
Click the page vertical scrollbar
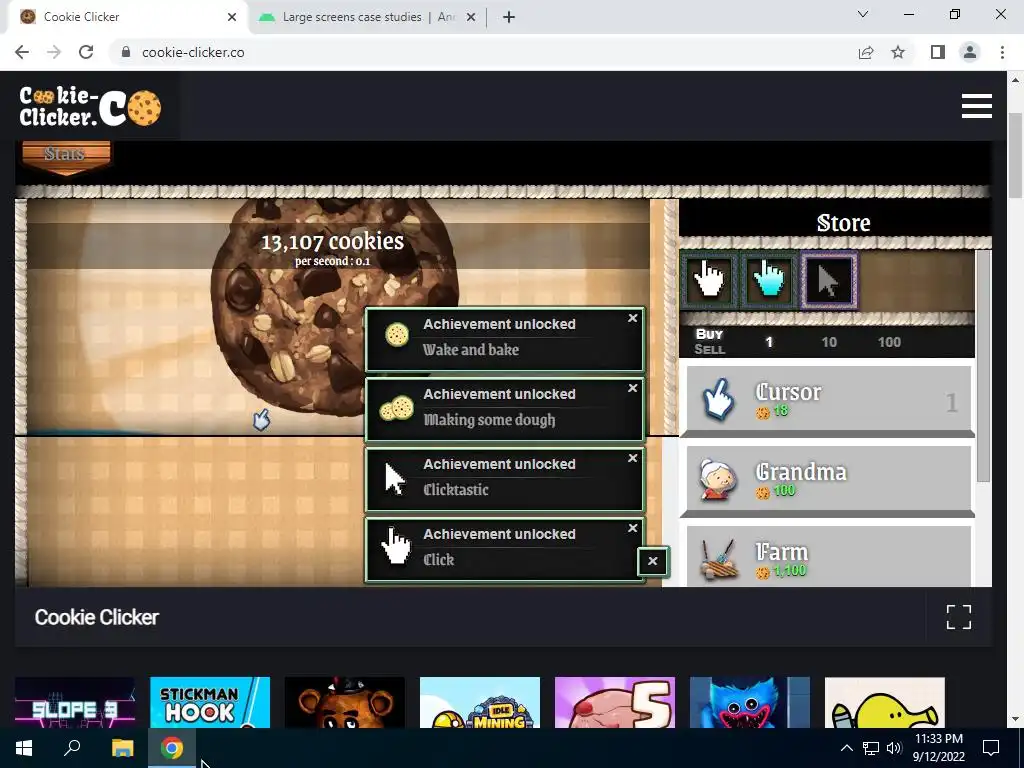click(1016, 155)
